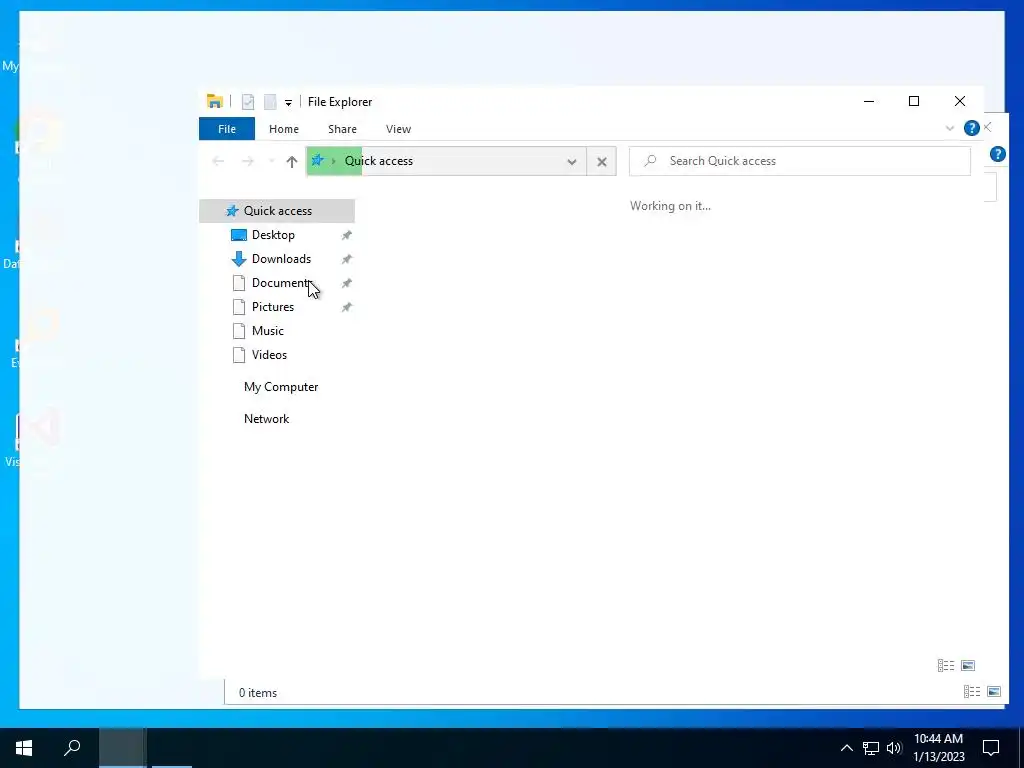This screenshot has height=768, width=1024.
Task: Show hidden system tray icons
Action: click(846, 748)
